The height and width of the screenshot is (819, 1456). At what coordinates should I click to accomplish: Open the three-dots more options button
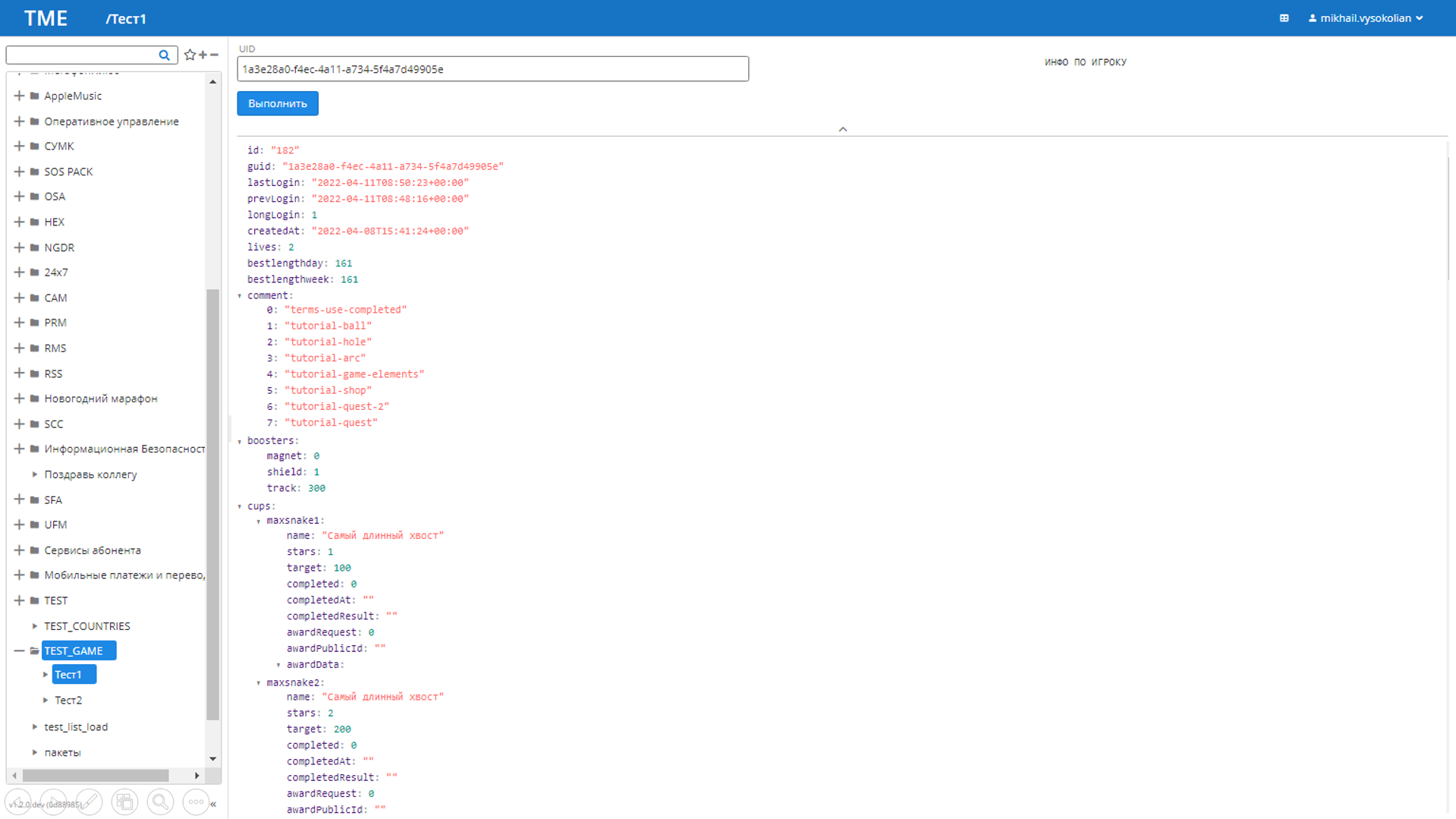[x=196, y=802]
